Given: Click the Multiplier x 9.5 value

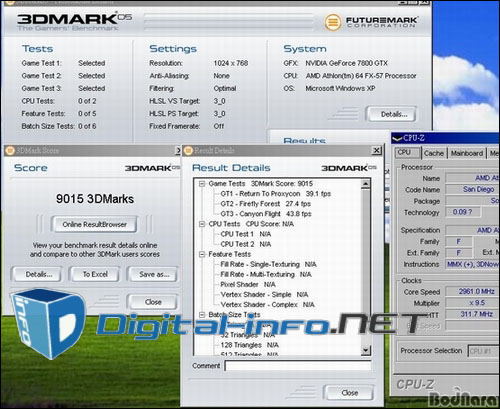Looking at the screenshot, I should coord(477,303).
